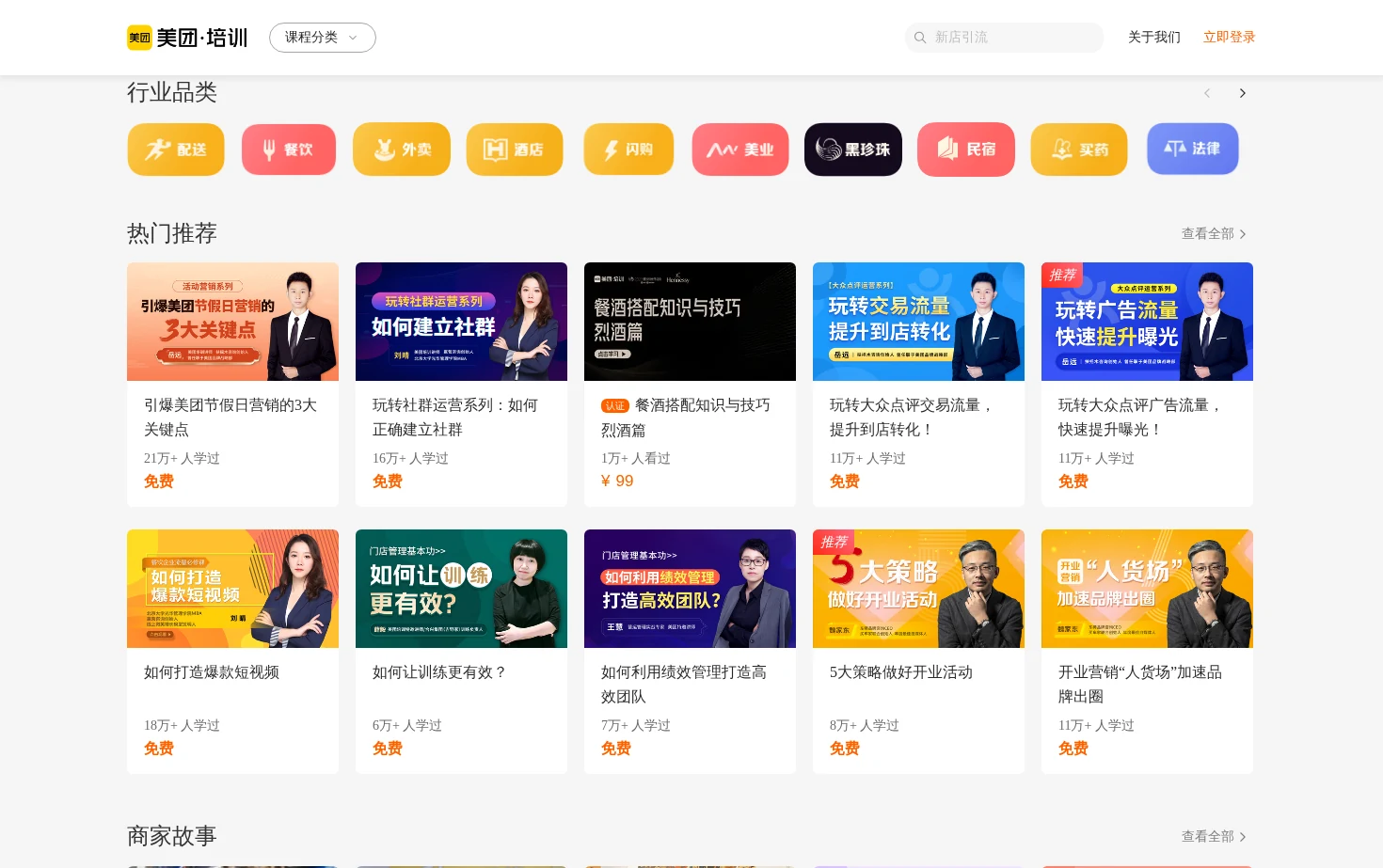1383x868 pixels.
Task: Select the 美业 industry category
Action: (x=740, y=150)
